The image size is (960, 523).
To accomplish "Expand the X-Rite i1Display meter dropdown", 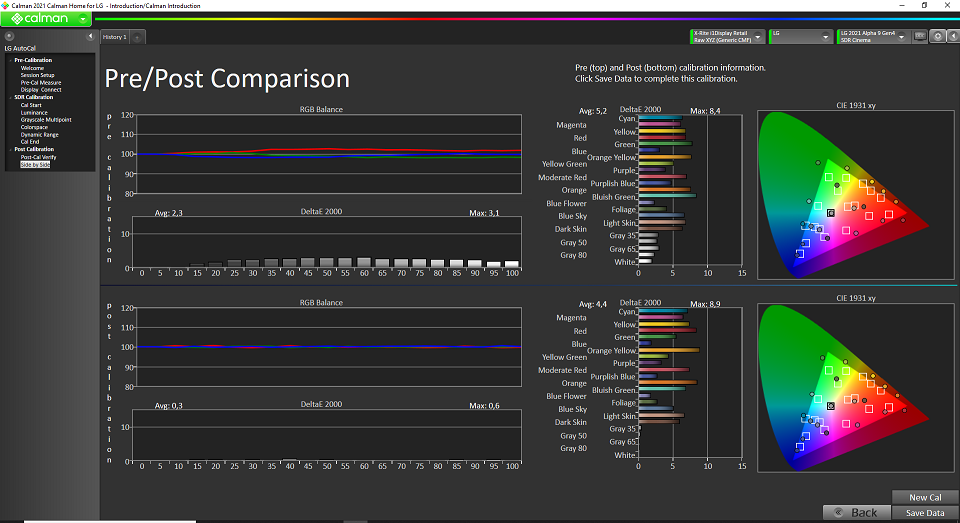I will [x=760, y=36].
